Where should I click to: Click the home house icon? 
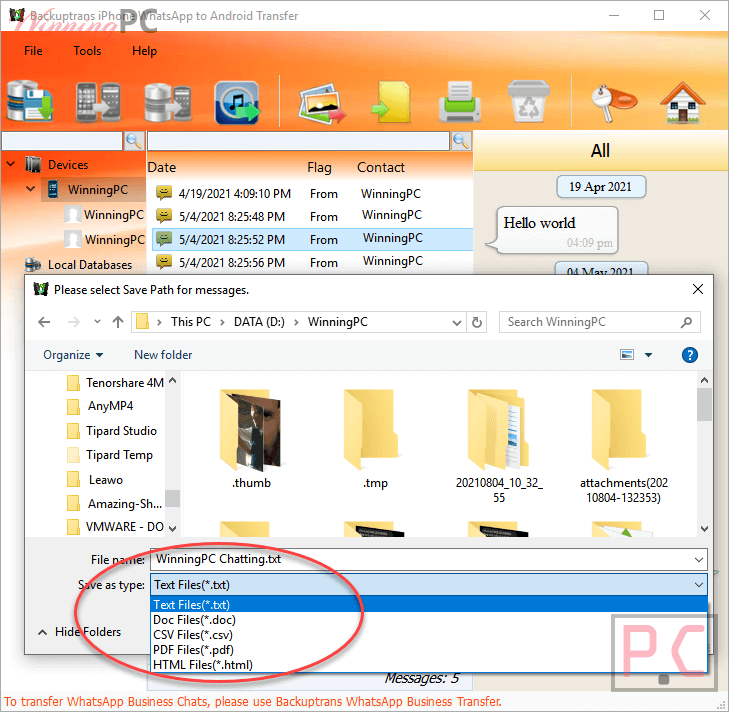(683, 102)
